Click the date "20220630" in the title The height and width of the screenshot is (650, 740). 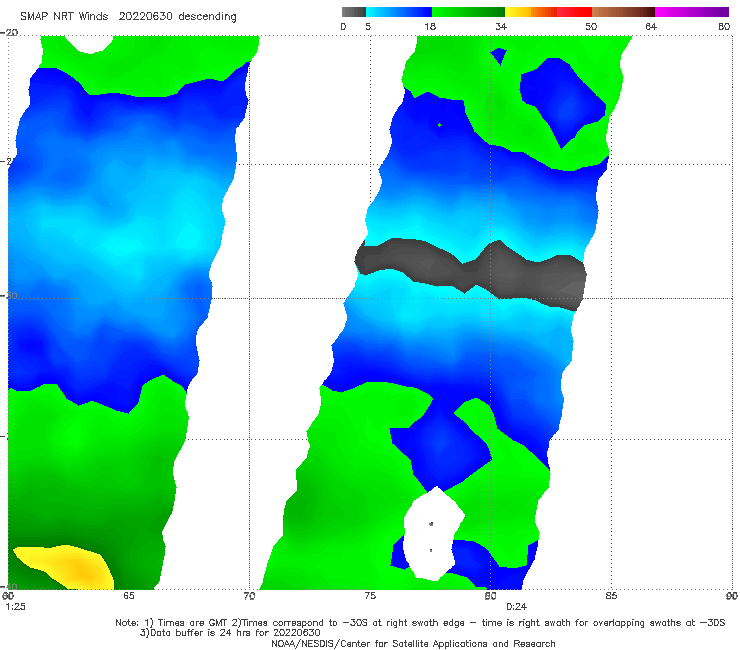tap(145, 16)
